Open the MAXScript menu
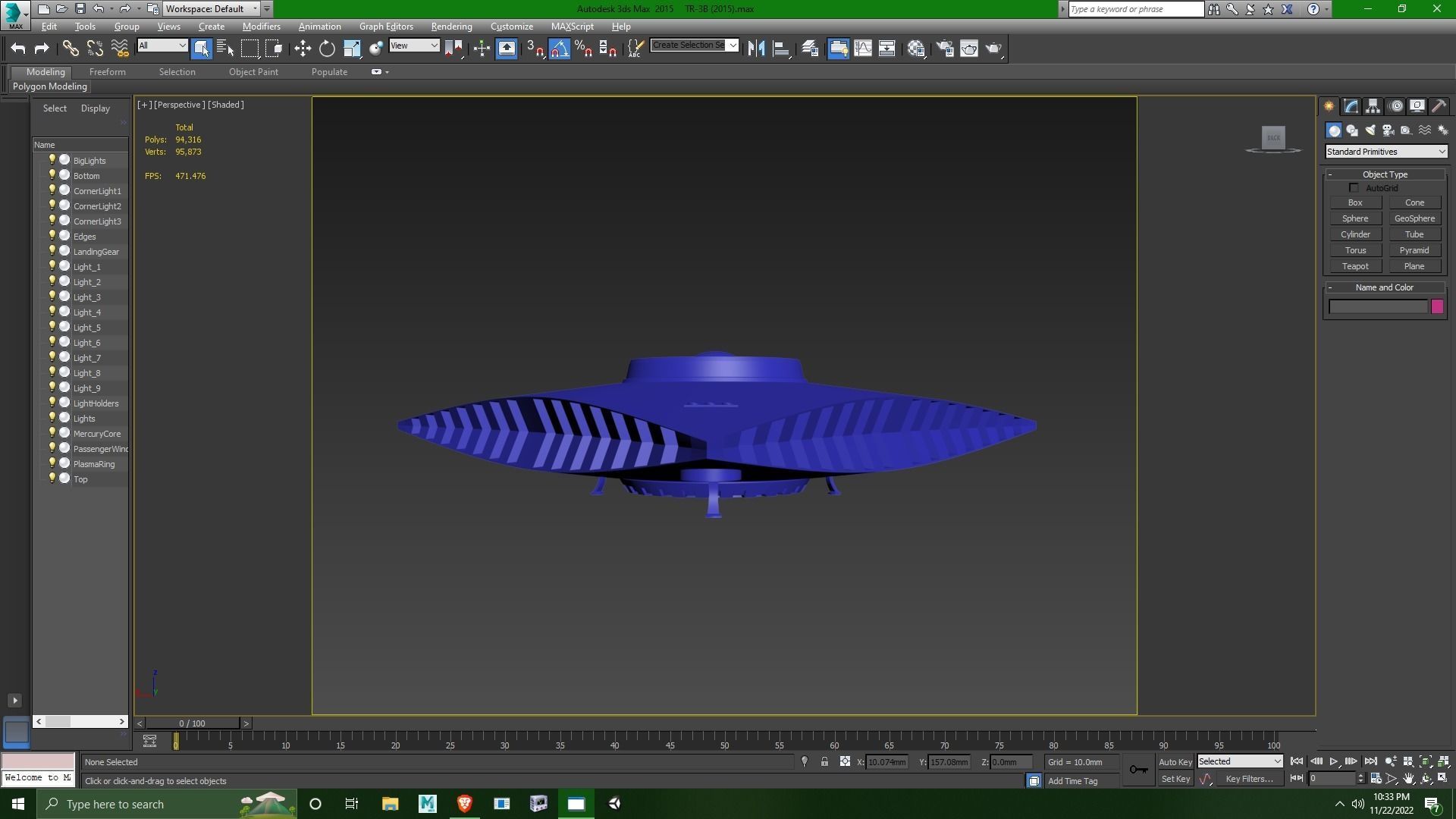 click(572, 27)
